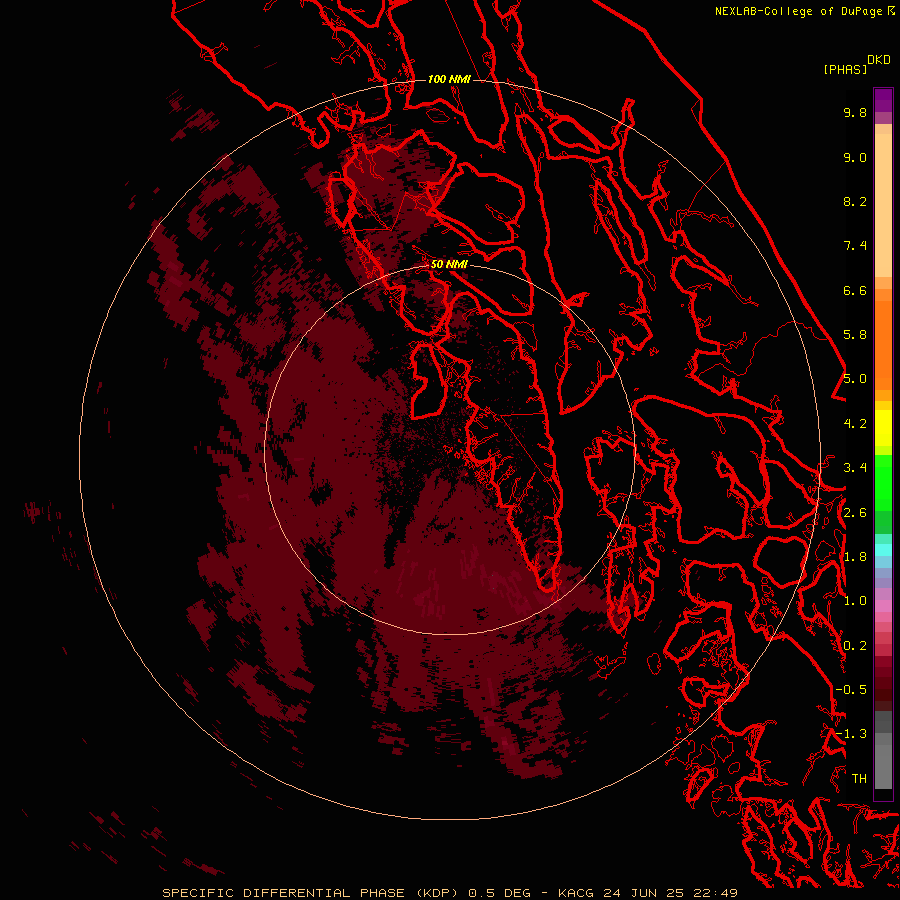Click the -1.3 value on color scale
This screenshot has width=900, height=900.
coord(851,734)
